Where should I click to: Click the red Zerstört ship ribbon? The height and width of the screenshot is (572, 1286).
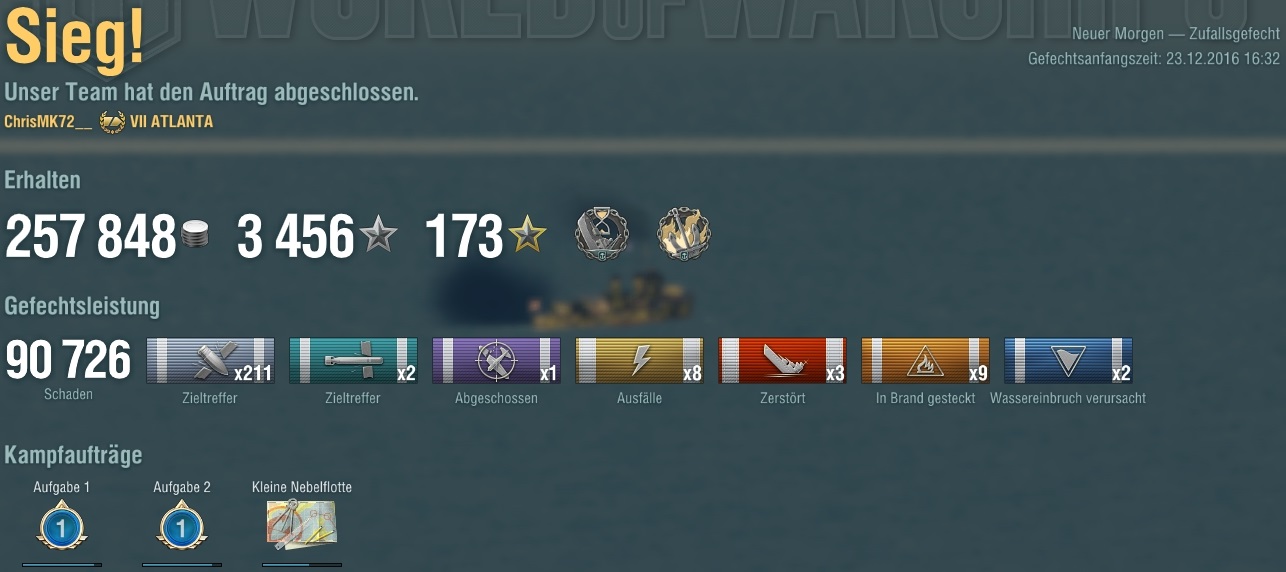point(782,360)
